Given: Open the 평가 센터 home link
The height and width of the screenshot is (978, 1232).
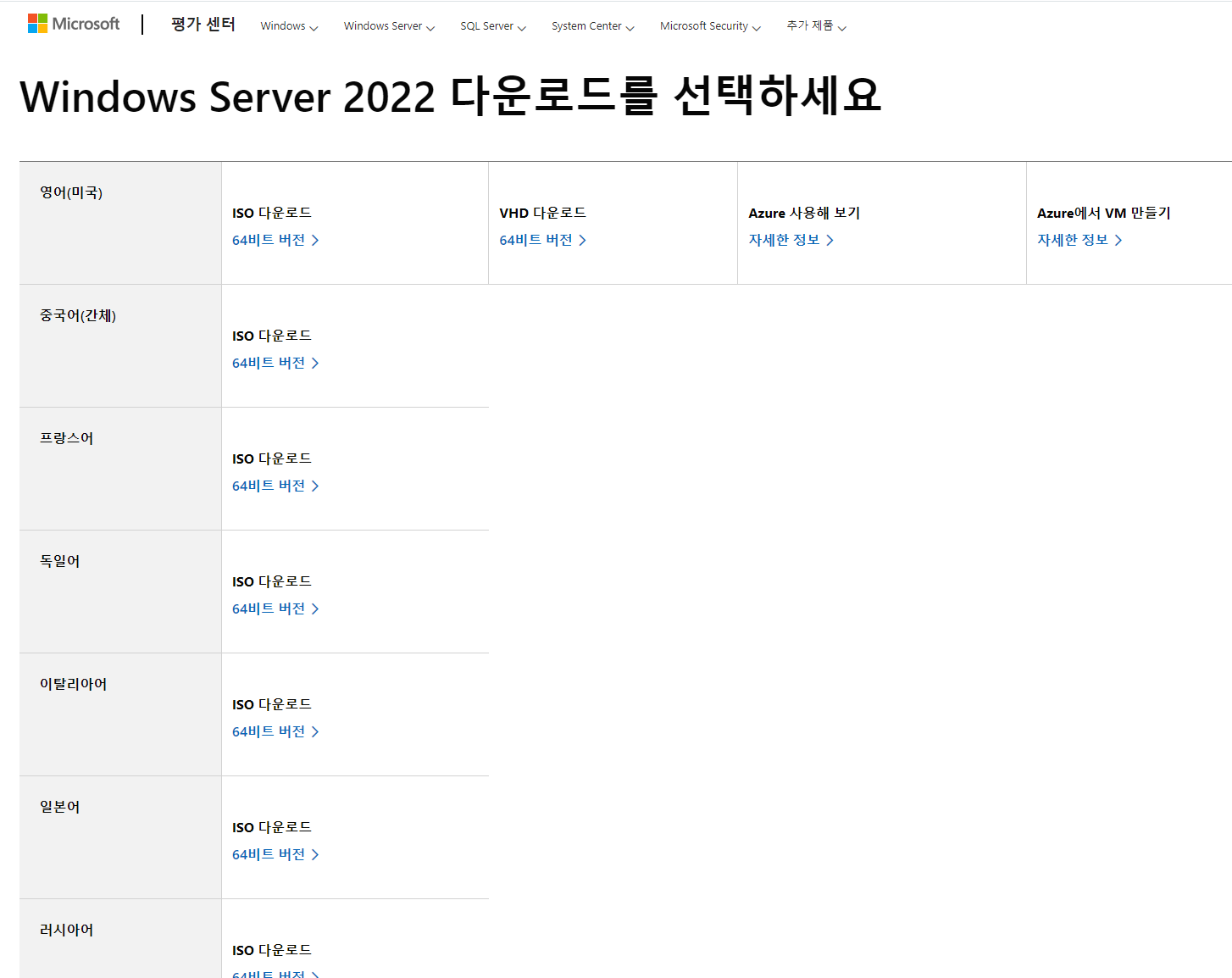Looking at the screenshot, I should pos(203,25).
